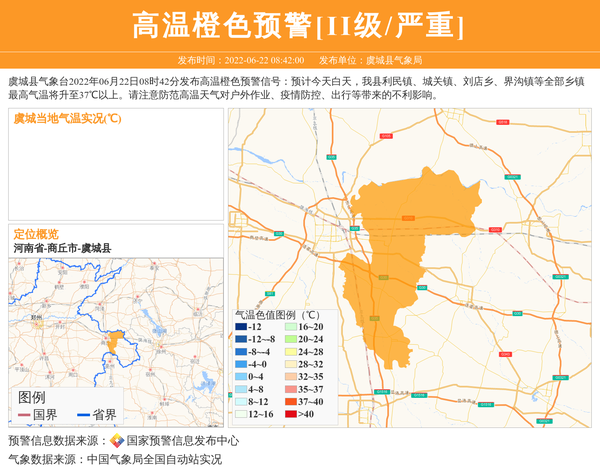This screenshot has height=471, width=600.
Task: Click the 0~4 light blue swatch
Action: click(241, 377)
